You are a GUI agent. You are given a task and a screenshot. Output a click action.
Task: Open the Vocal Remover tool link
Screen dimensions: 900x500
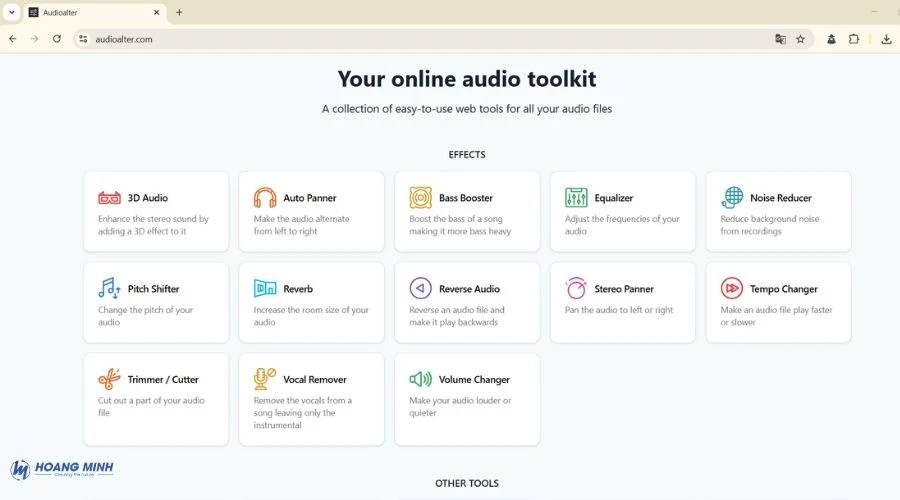[x=312, y=400]
